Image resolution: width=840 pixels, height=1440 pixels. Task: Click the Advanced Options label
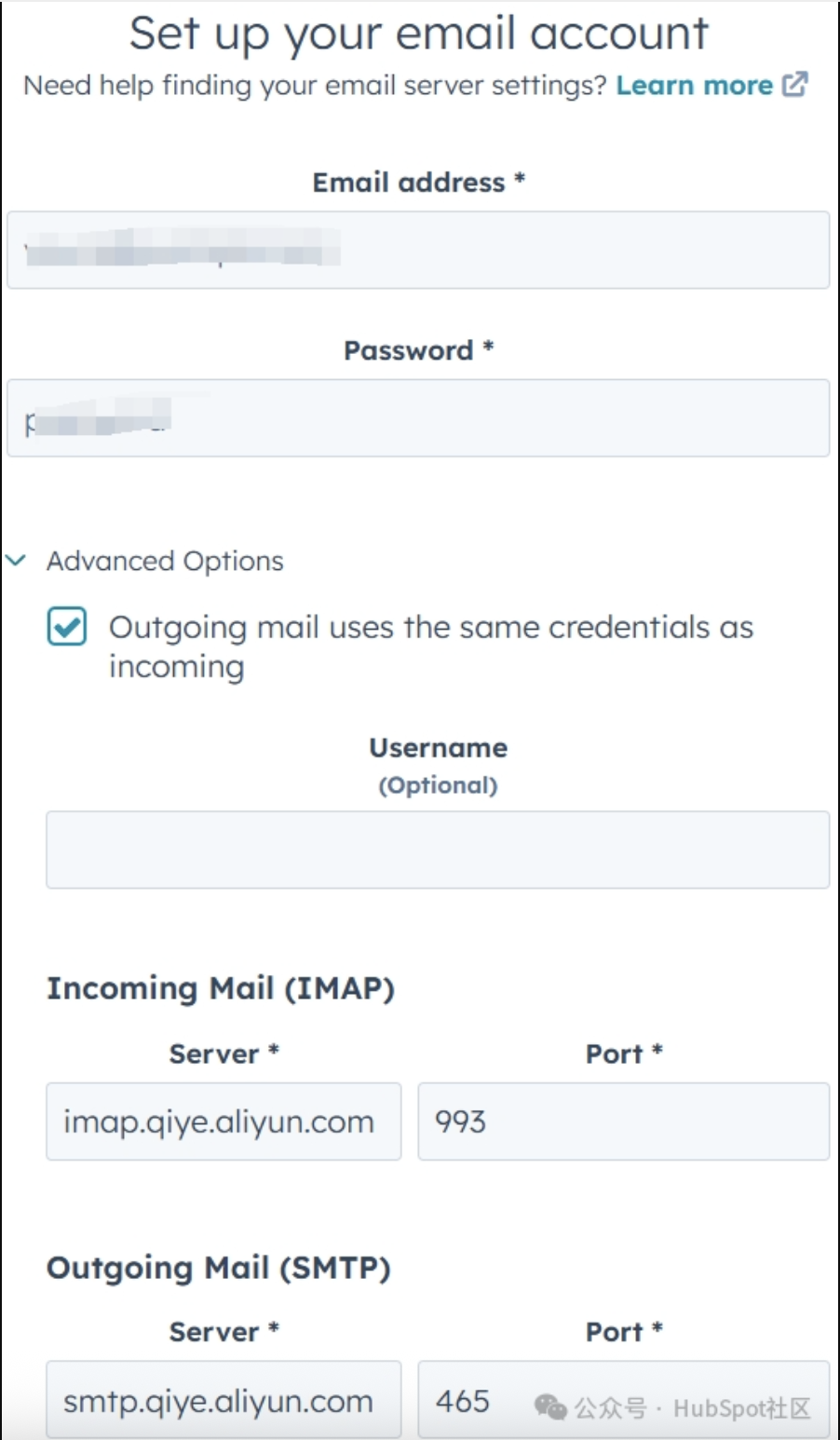point(165,561)
